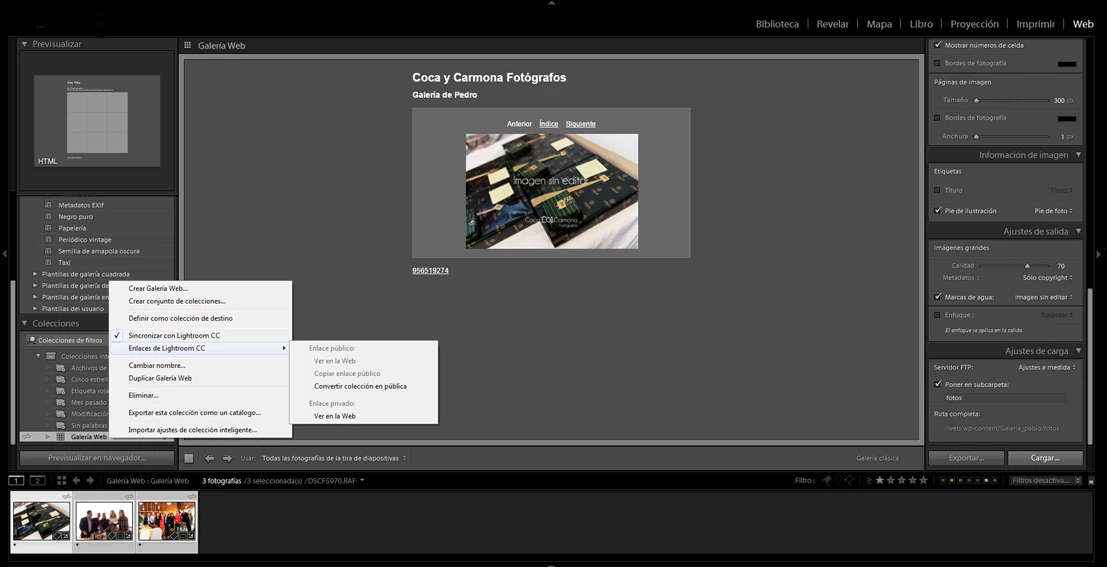This screenshot has height=567, width=1107.
Task: Expand Plantillas del usuario folder
Action: [x=35, y=309]
